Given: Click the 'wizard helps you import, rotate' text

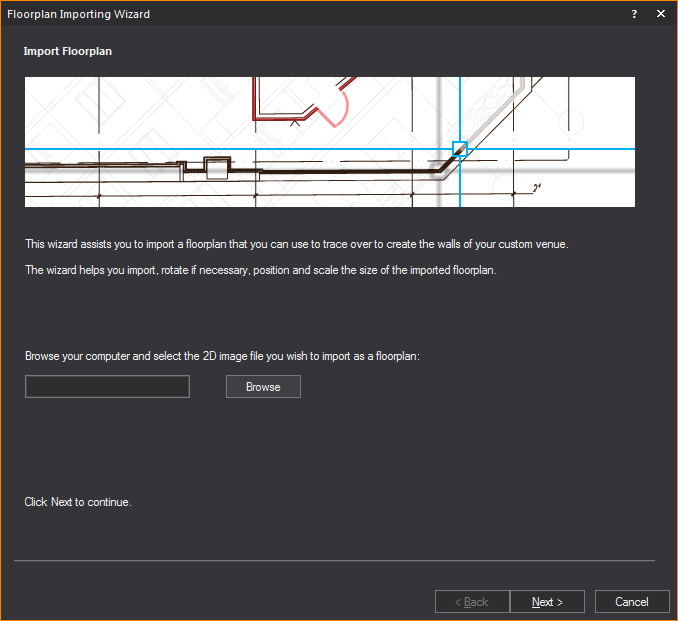Looking at the screenshot, I should click(260, 271).
